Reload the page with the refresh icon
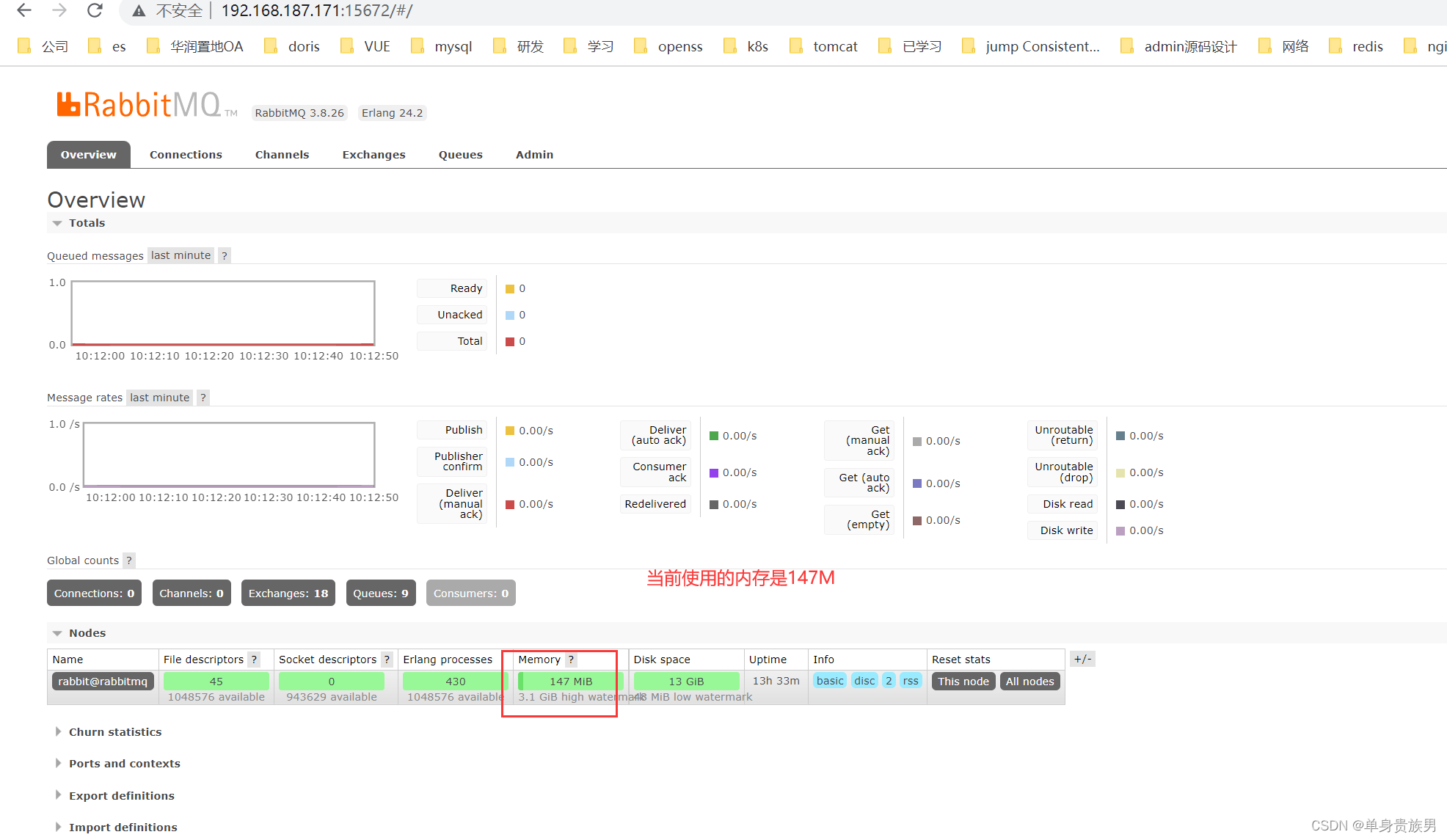 click(95, 10)
